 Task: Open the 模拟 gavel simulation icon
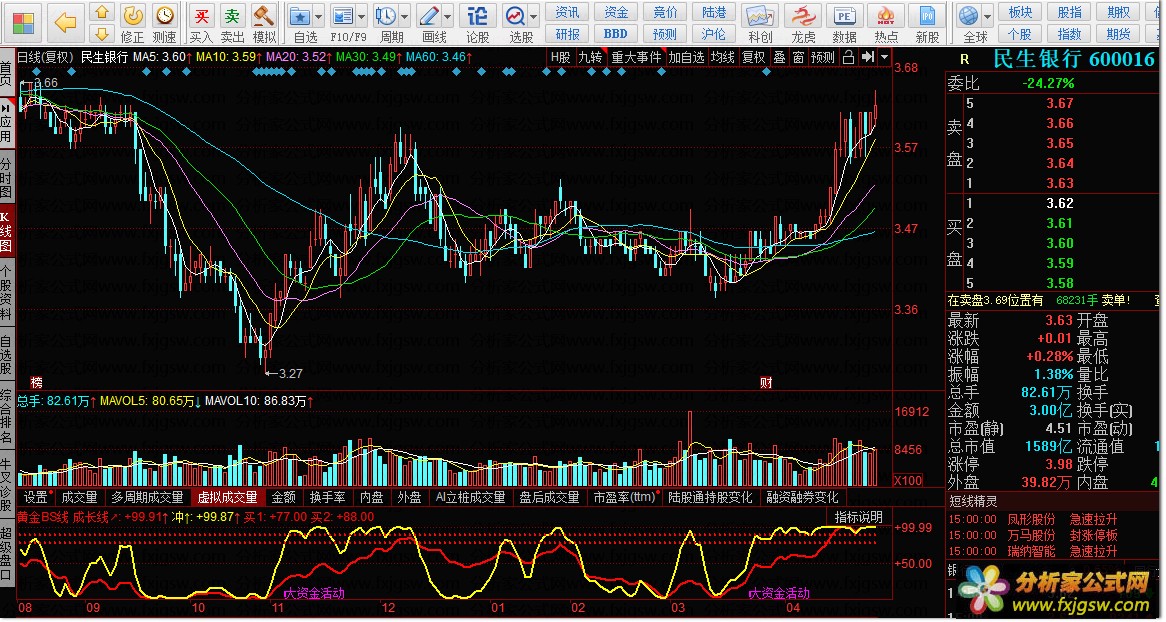click(263, 15)
